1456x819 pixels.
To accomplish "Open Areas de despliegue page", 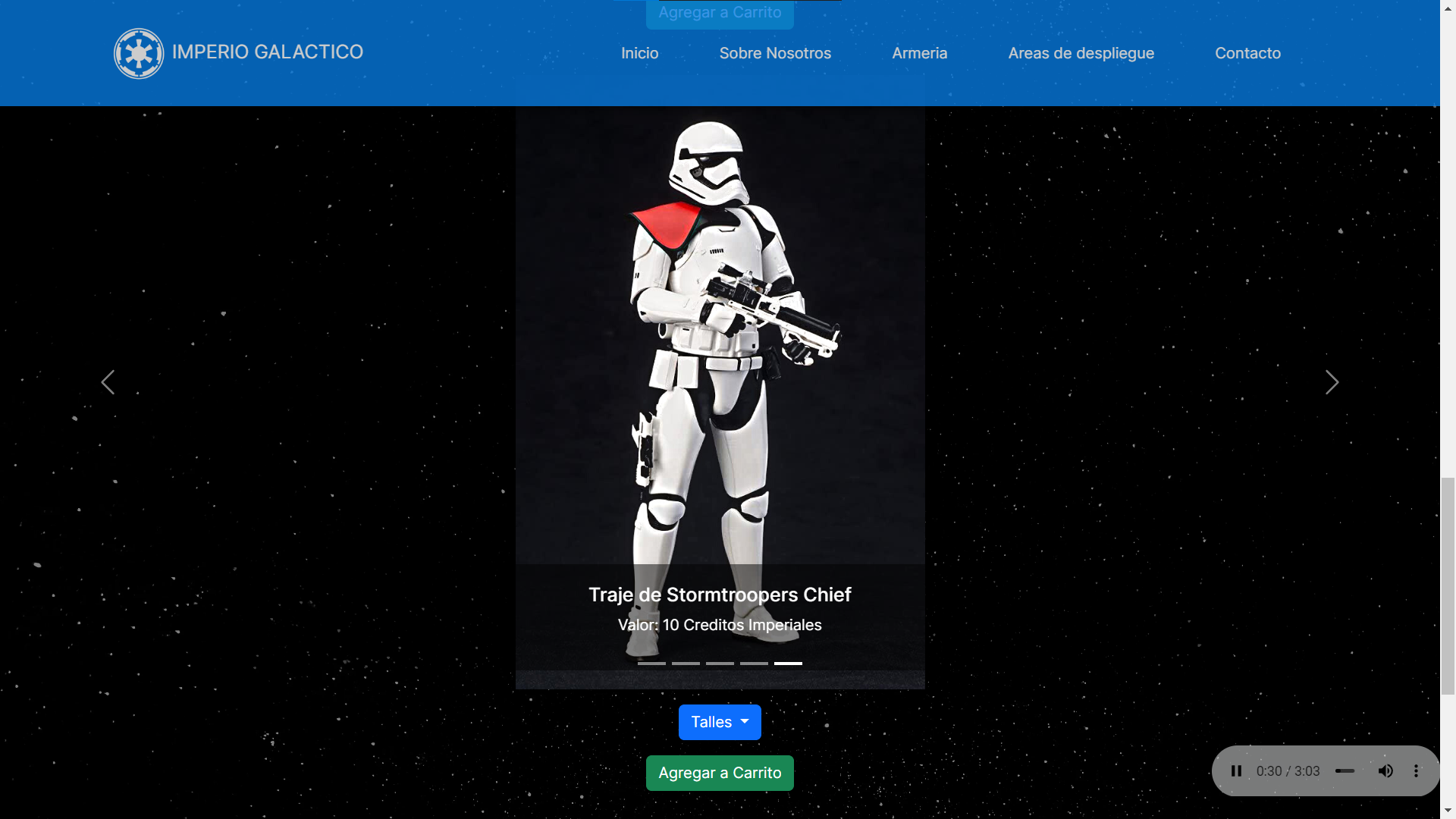I will click(1081, 53).
